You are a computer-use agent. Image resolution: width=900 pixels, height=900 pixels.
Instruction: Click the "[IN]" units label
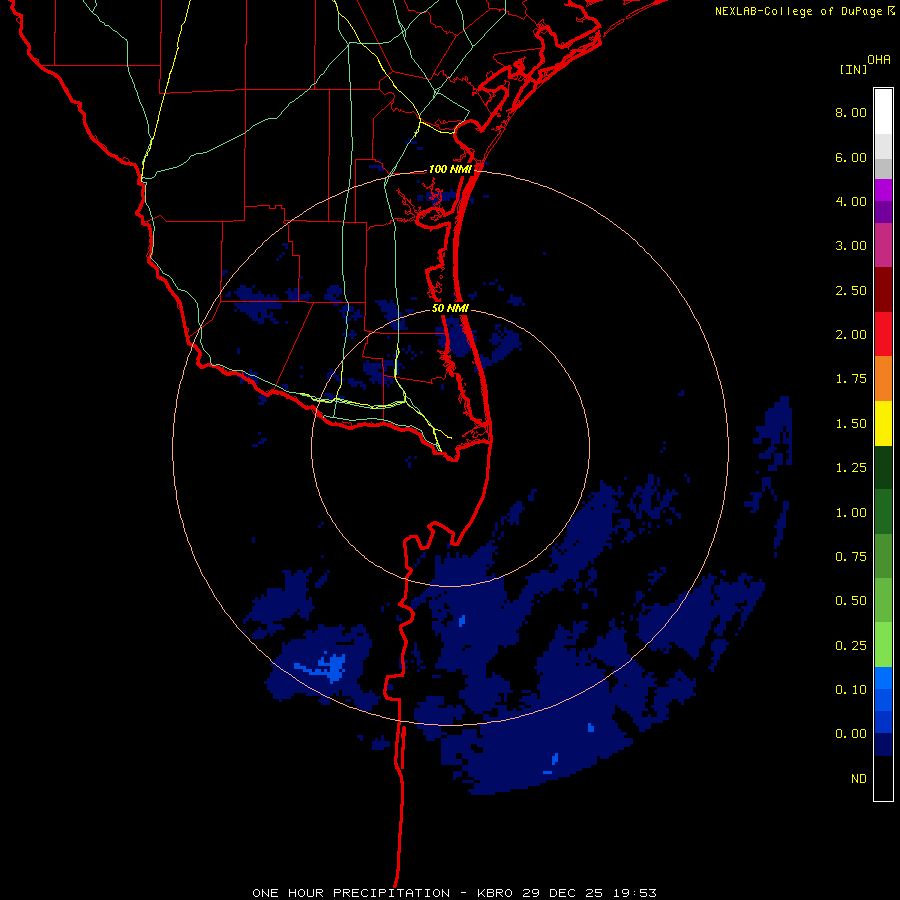854,69
